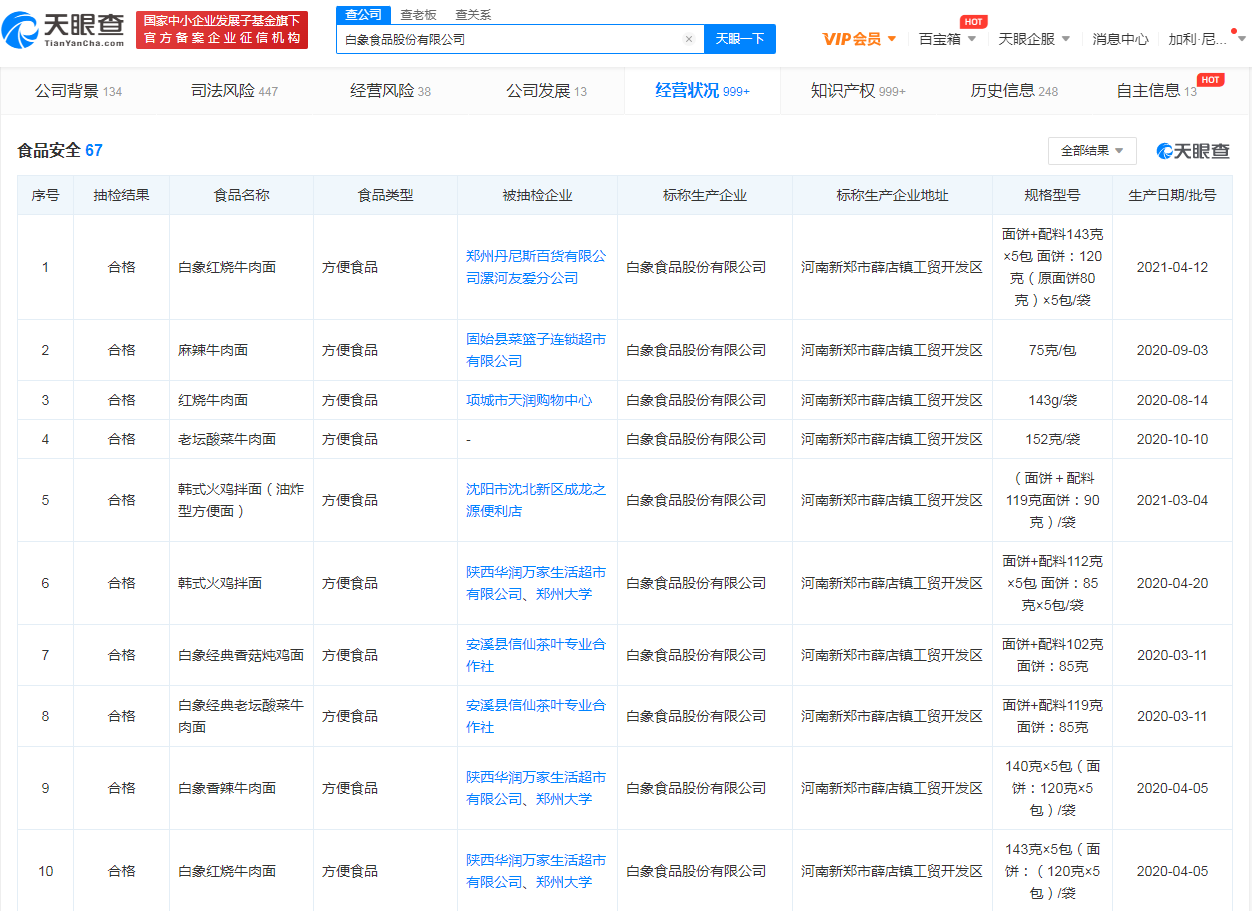Click the date 2021-03-04

pos(1172,500)
